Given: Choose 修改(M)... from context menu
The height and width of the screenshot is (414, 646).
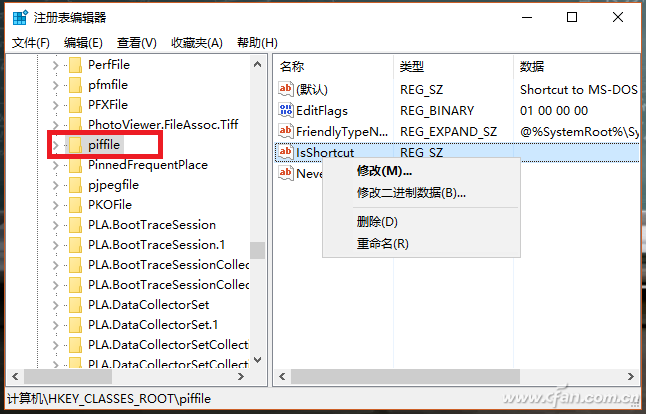Looking at the screenshot, I should click(x=421, y=171).
